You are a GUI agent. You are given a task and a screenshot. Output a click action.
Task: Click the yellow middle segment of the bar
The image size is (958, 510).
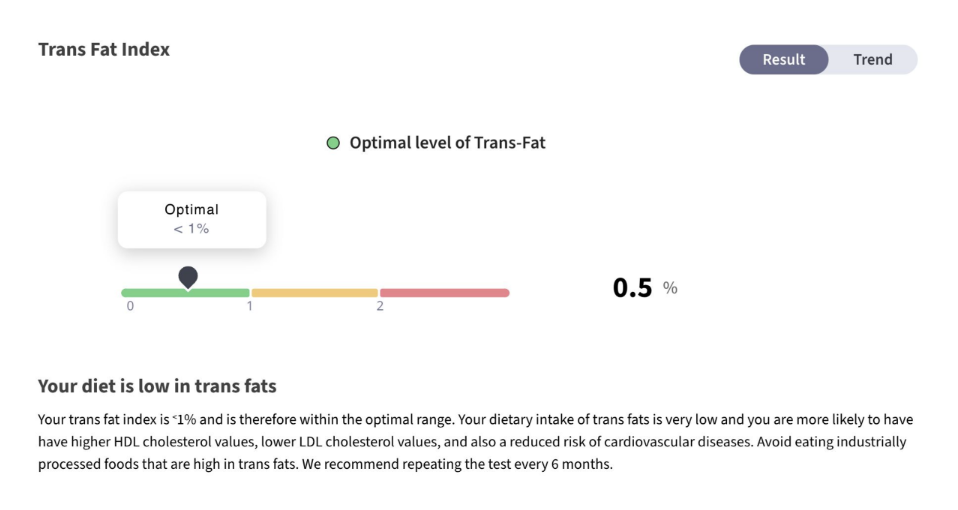click(315, 293)
